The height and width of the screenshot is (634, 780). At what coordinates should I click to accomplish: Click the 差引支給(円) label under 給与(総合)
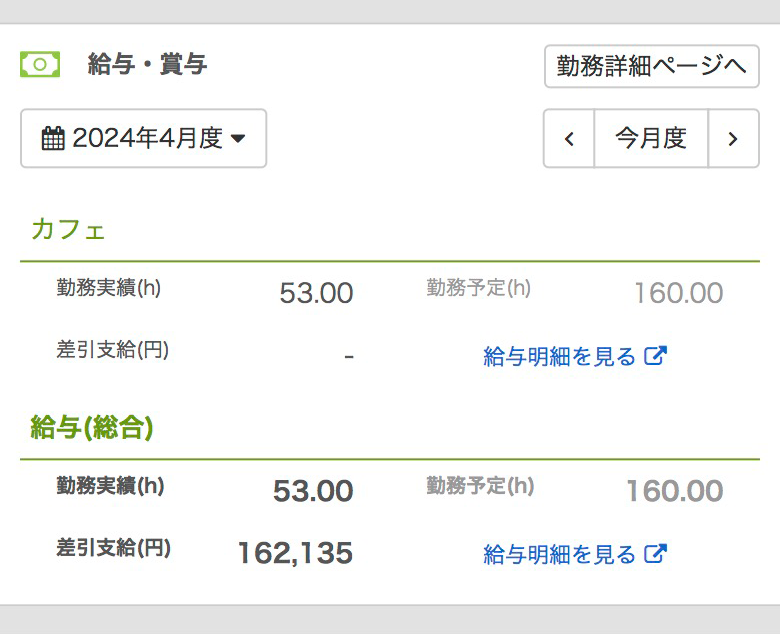click(113, 547)
